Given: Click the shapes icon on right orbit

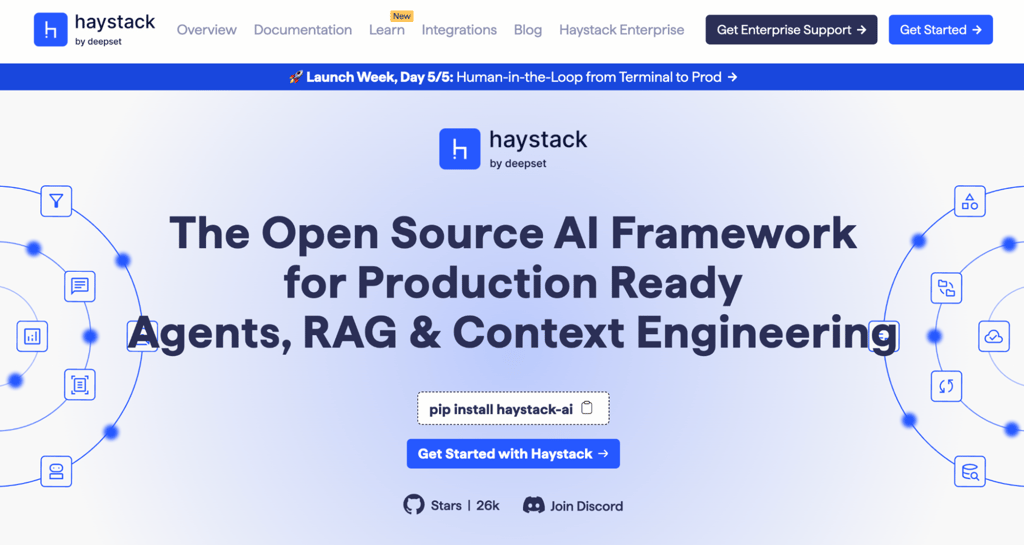Looking at the screenshot, I should (970, 202).
